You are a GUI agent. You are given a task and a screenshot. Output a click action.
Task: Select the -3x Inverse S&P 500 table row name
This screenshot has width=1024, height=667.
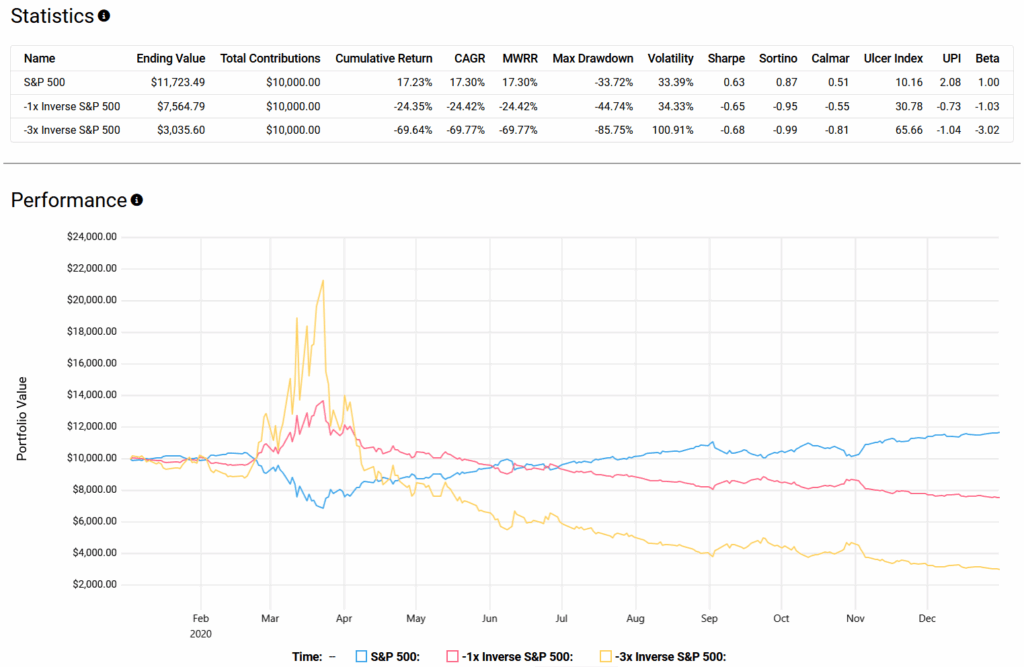point(73,130)
